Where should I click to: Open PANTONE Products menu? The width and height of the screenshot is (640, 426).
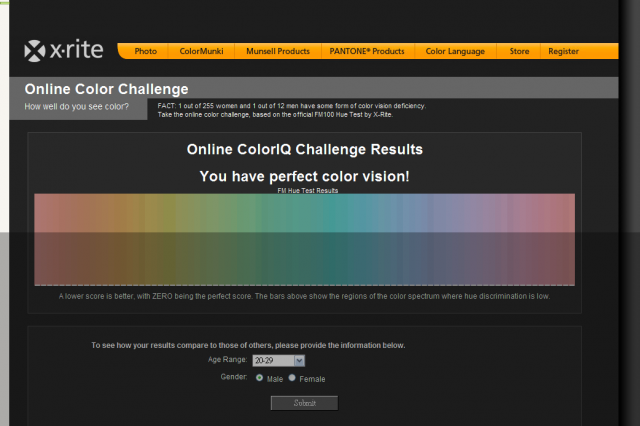coord(367,51)
